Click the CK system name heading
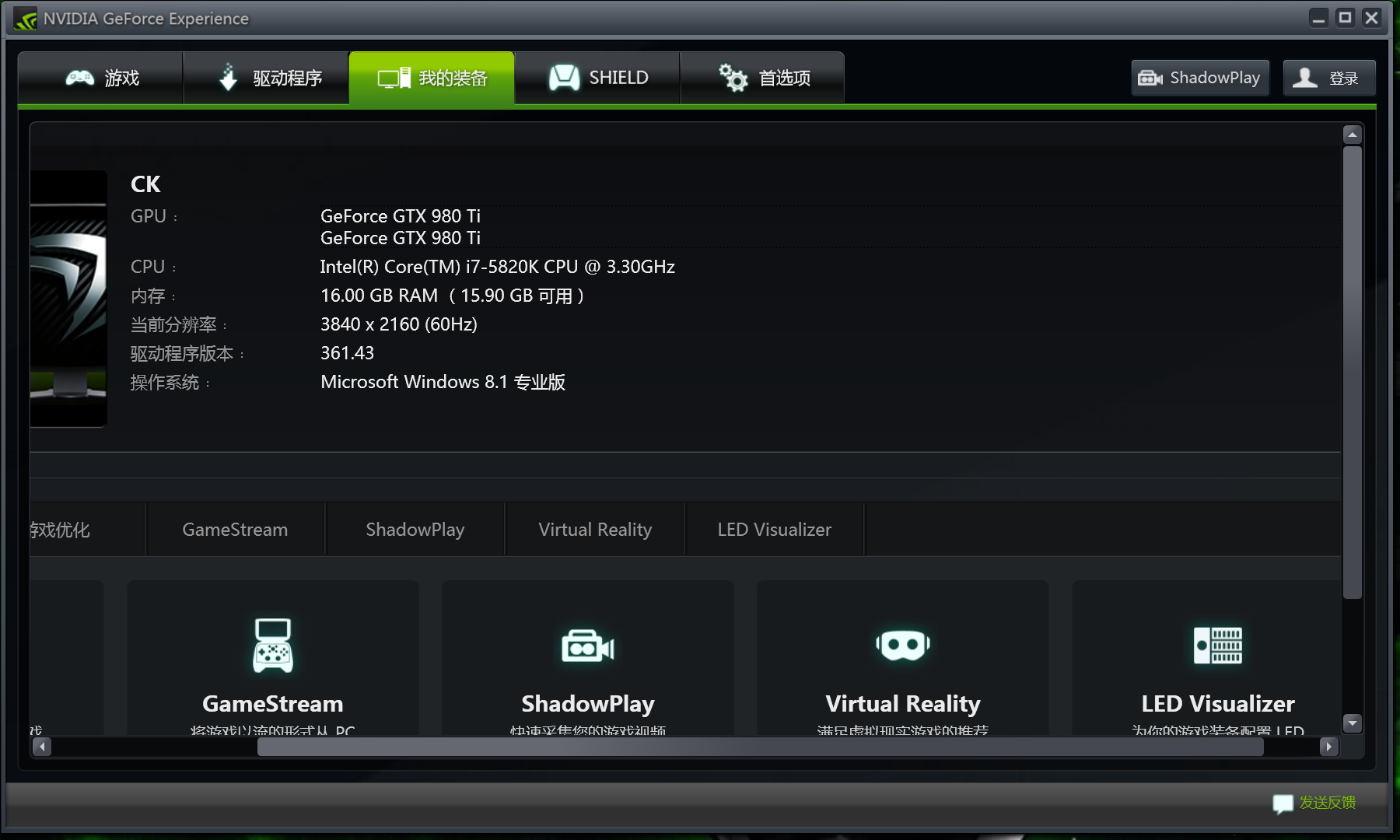This screenshot has width=1400, height=840. [x=145, y=184]
